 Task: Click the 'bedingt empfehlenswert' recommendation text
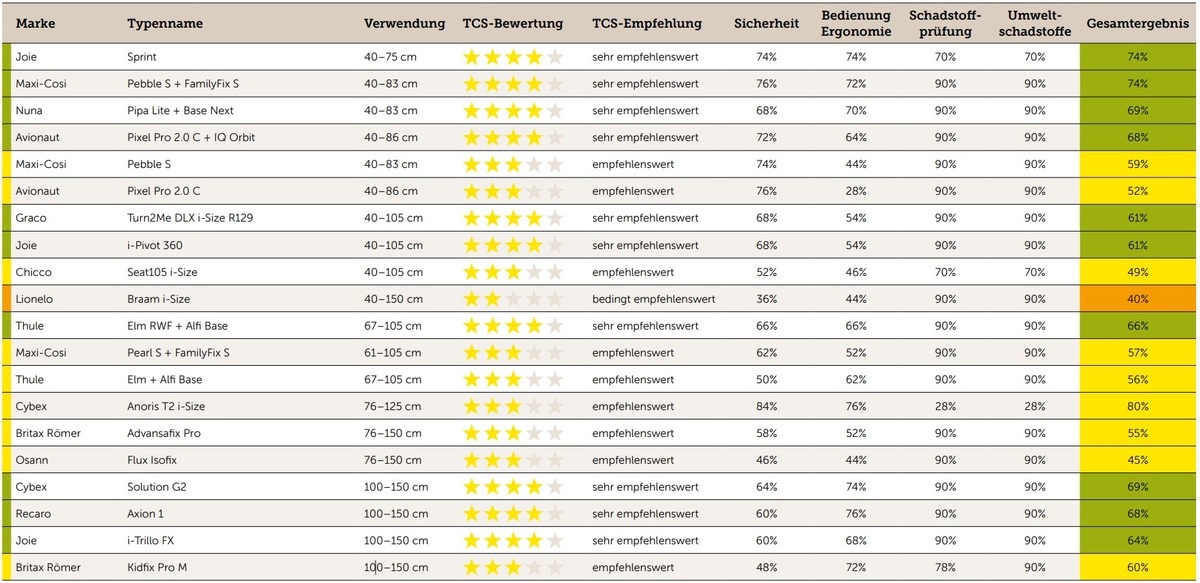point(653,299)
